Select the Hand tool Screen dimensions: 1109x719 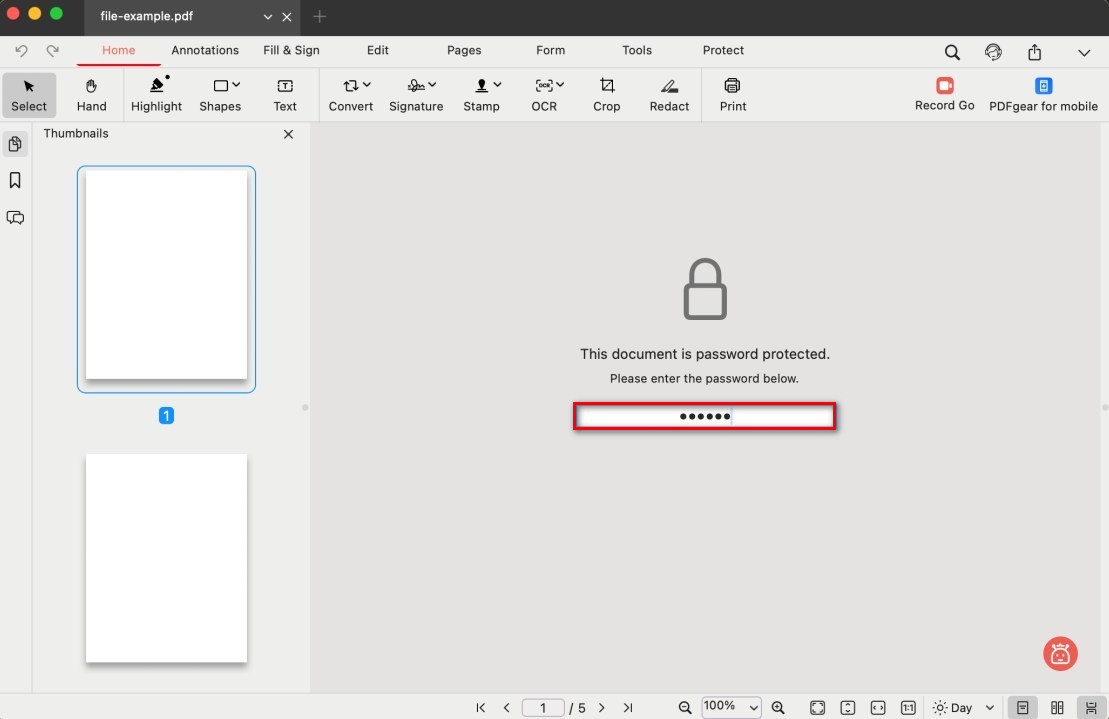coord(91,95)
